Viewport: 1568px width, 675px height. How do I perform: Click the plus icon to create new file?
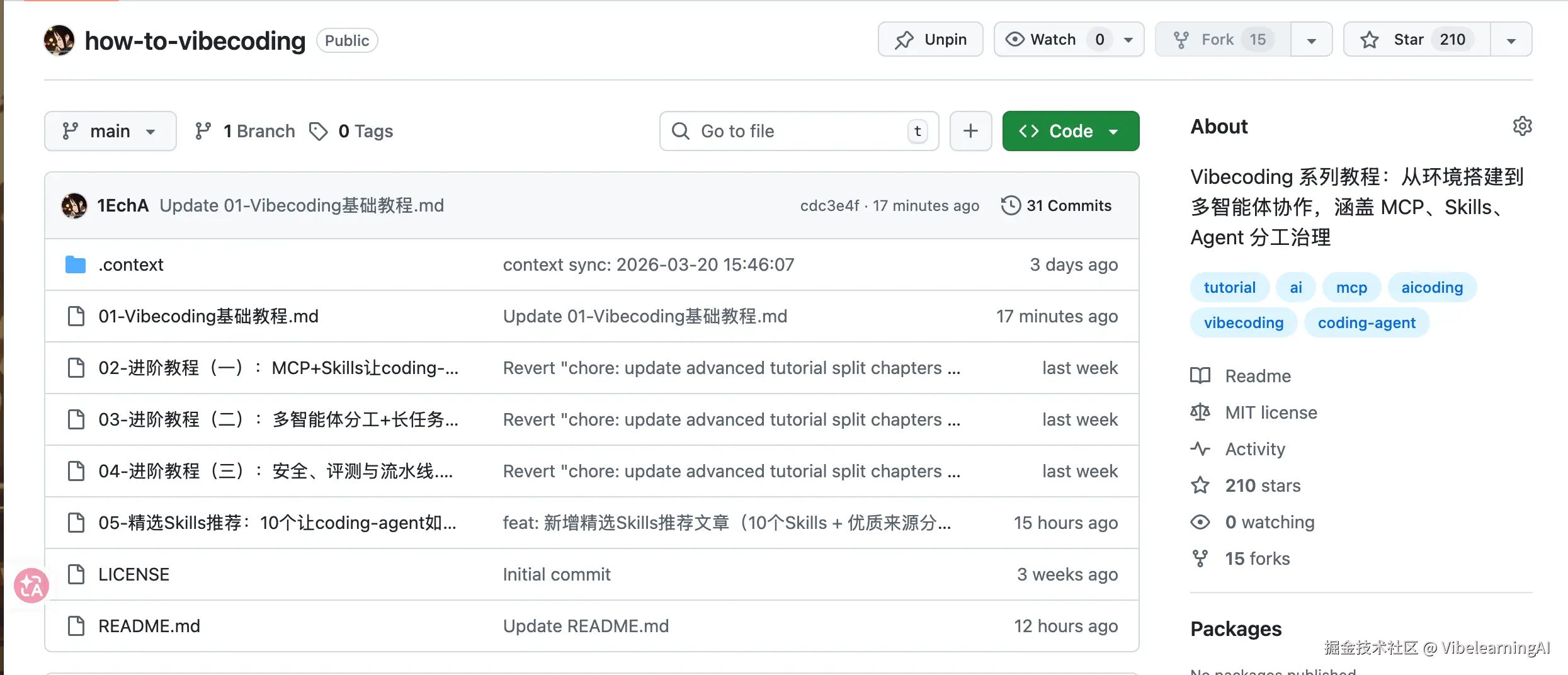970,130
